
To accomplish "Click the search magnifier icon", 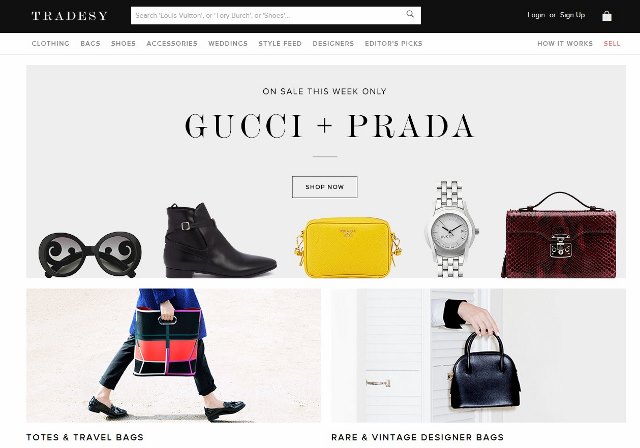I will pyautogui.click(x=410, y=14).
